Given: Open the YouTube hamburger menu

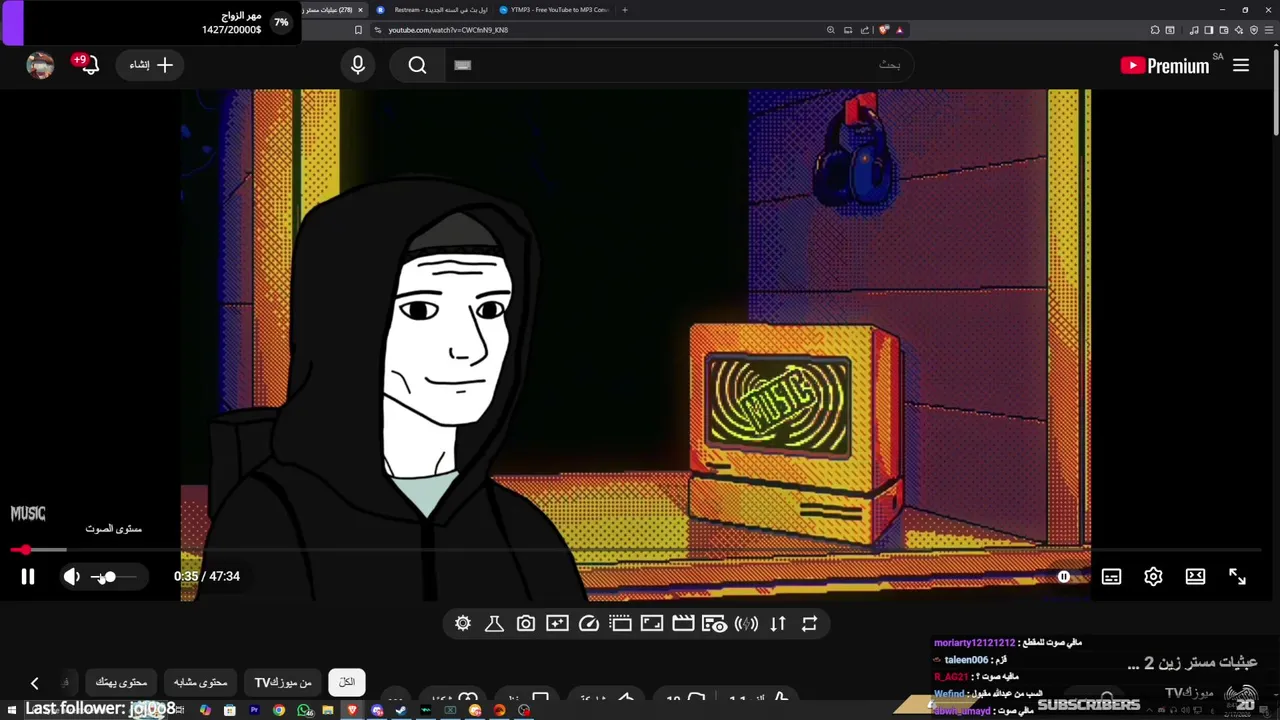Looking at the screenshot, I should coord(1241,65).
